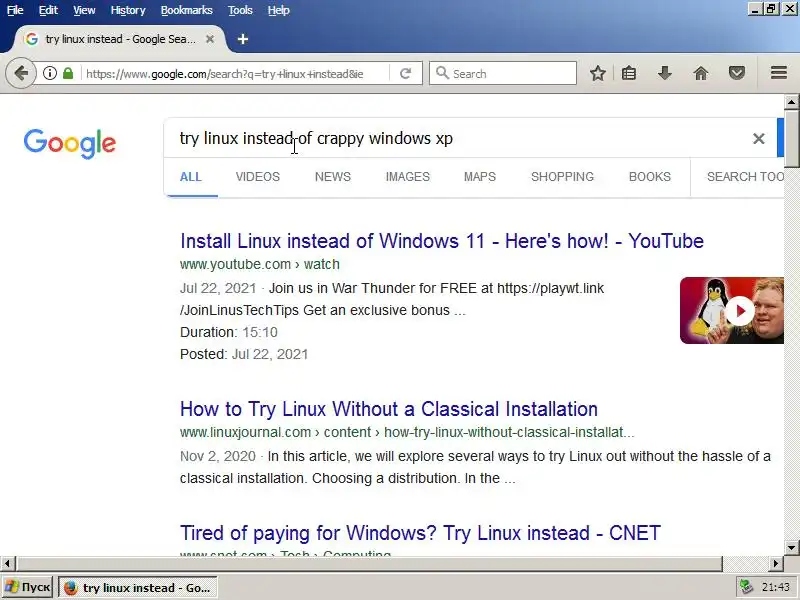800x600 pixels.
Task: Open the History menu
Action: pyautogui.click(x=128, y=10)
